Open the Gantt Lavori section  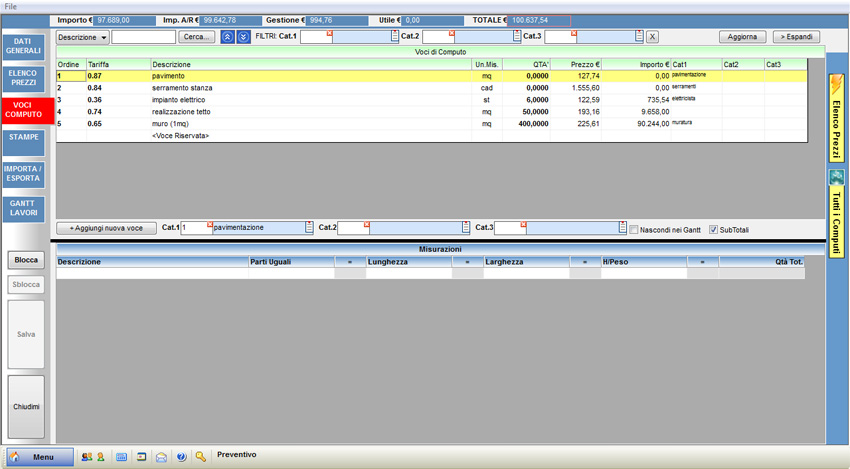pos(23,208)
